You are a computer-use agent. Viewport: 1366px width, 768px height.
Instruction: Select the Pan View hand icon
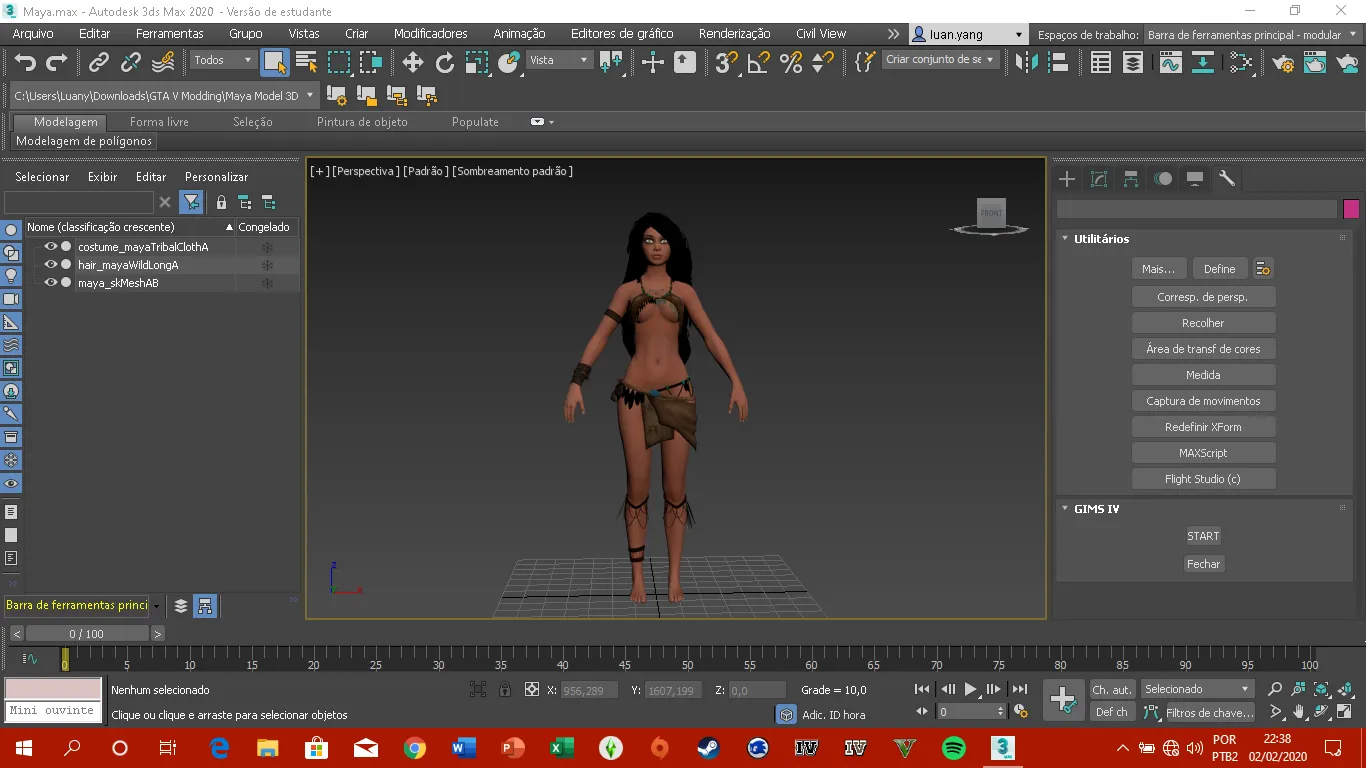click(1299, 712)
